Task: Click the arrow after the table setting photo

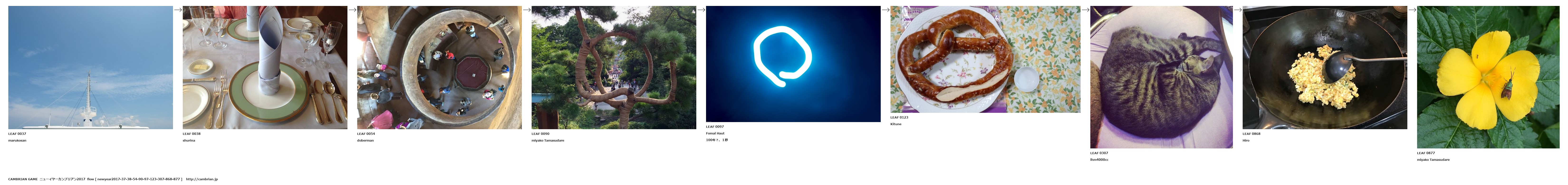Action: pyautogui.click(x=352, y=10)
